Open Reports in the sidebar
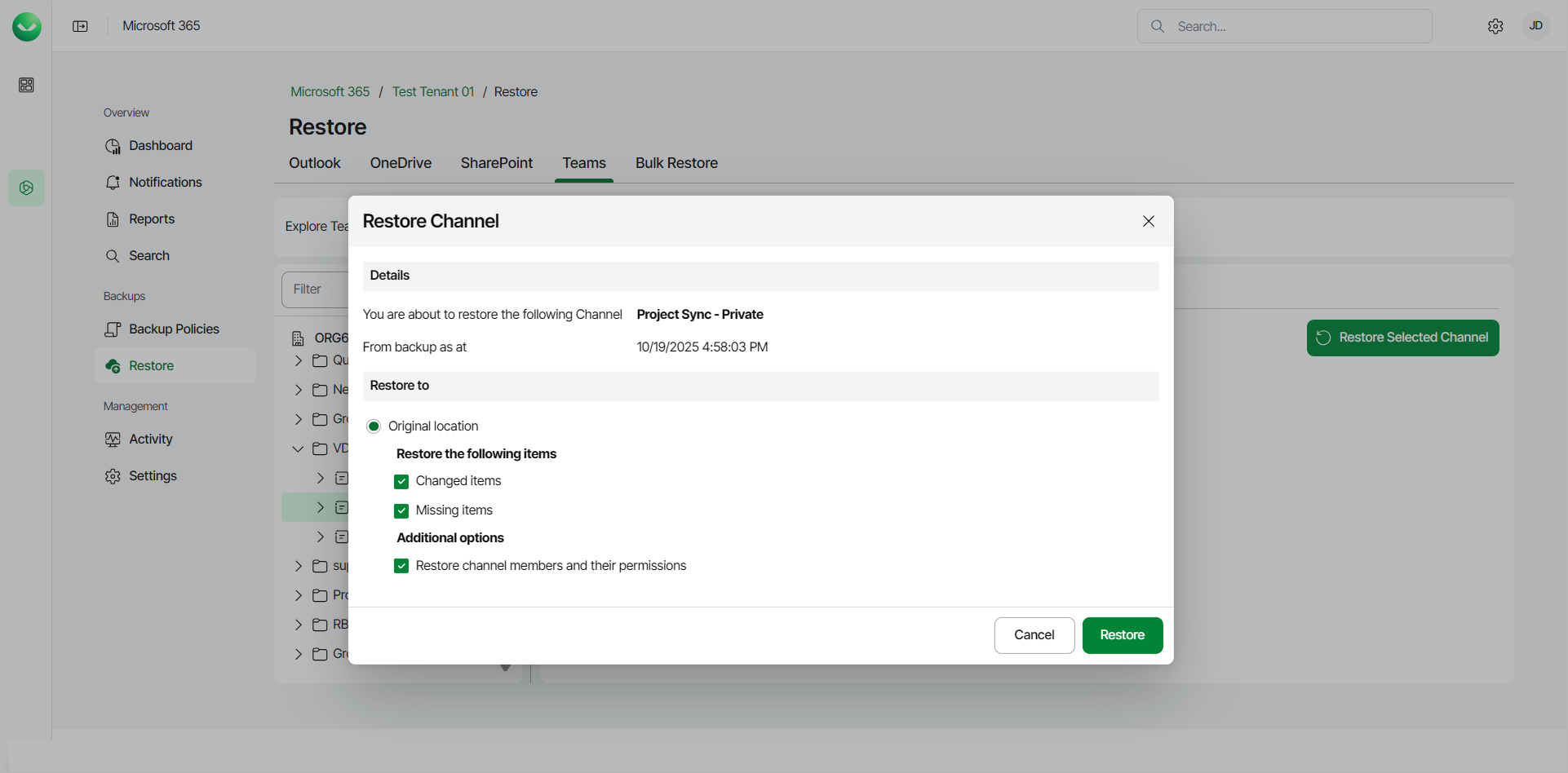1568x773 pixels. coord(151,219)
